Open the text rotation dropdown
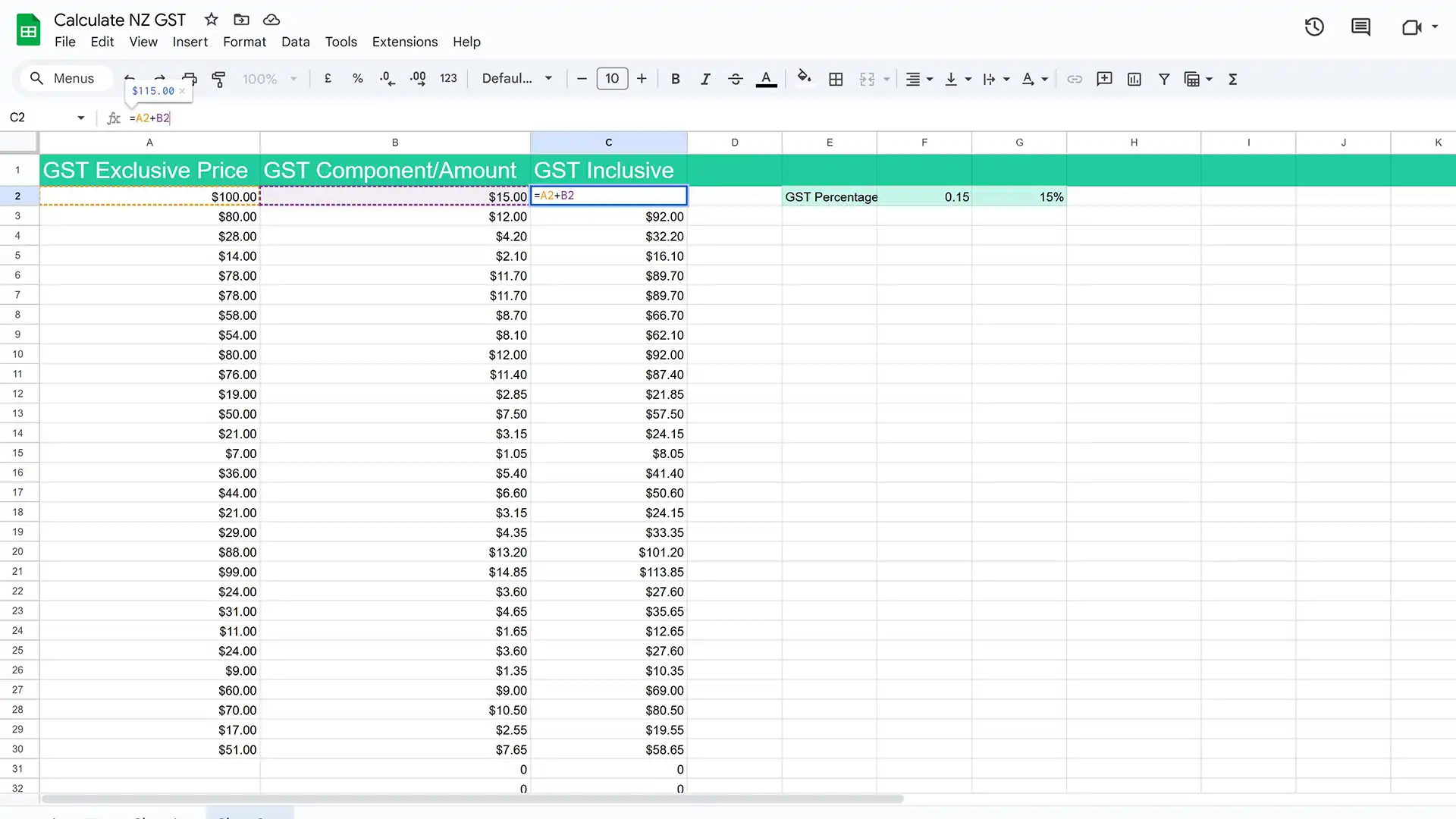1456x819 pixels. (x=1035, y=79)
